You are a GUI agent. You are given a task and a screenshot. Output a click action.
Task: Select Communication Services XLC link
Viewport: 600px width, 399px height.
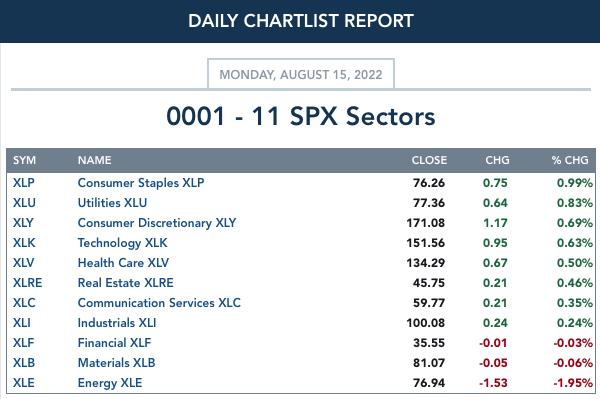pos(159,303)
